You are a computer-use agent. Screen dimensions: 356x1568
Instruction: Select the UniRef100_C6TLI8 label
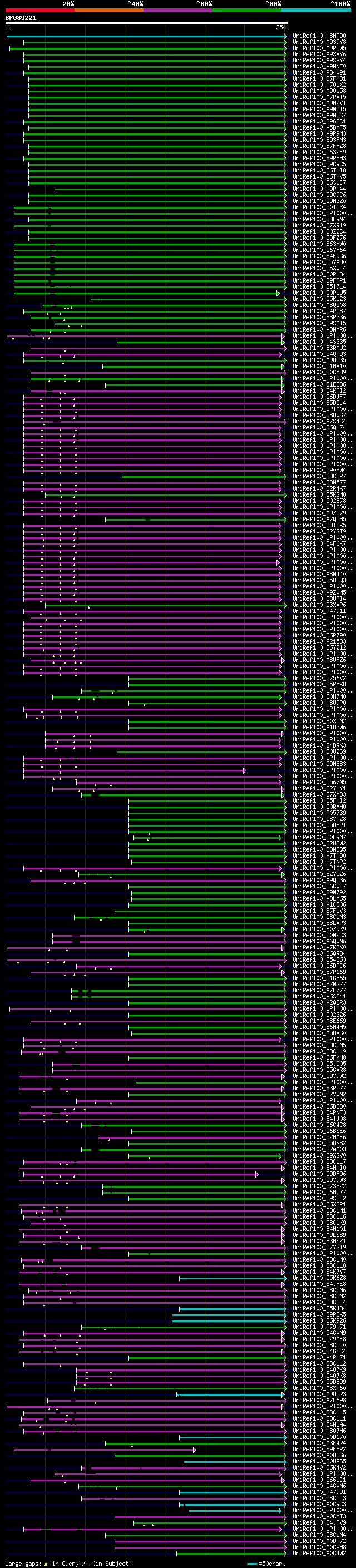[319, 170]
